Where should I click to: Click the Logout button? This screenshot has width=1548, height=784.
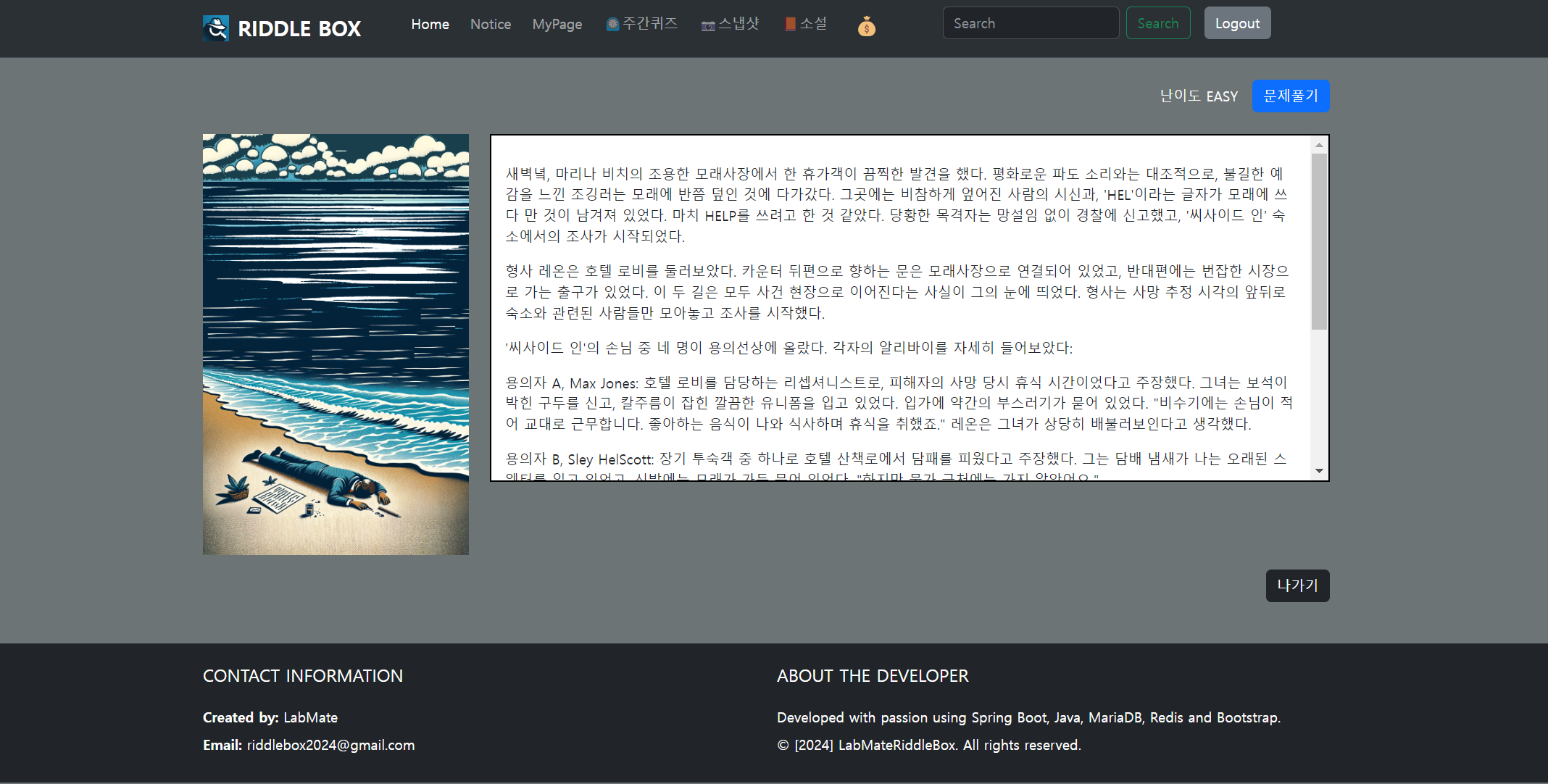[1236, 23]
